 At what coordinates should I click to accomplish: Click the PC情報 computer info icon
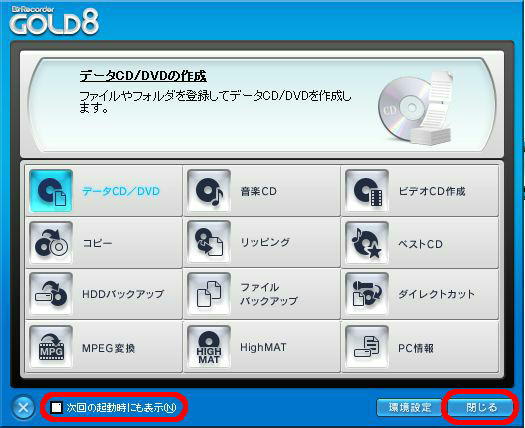tap(367, 347)
